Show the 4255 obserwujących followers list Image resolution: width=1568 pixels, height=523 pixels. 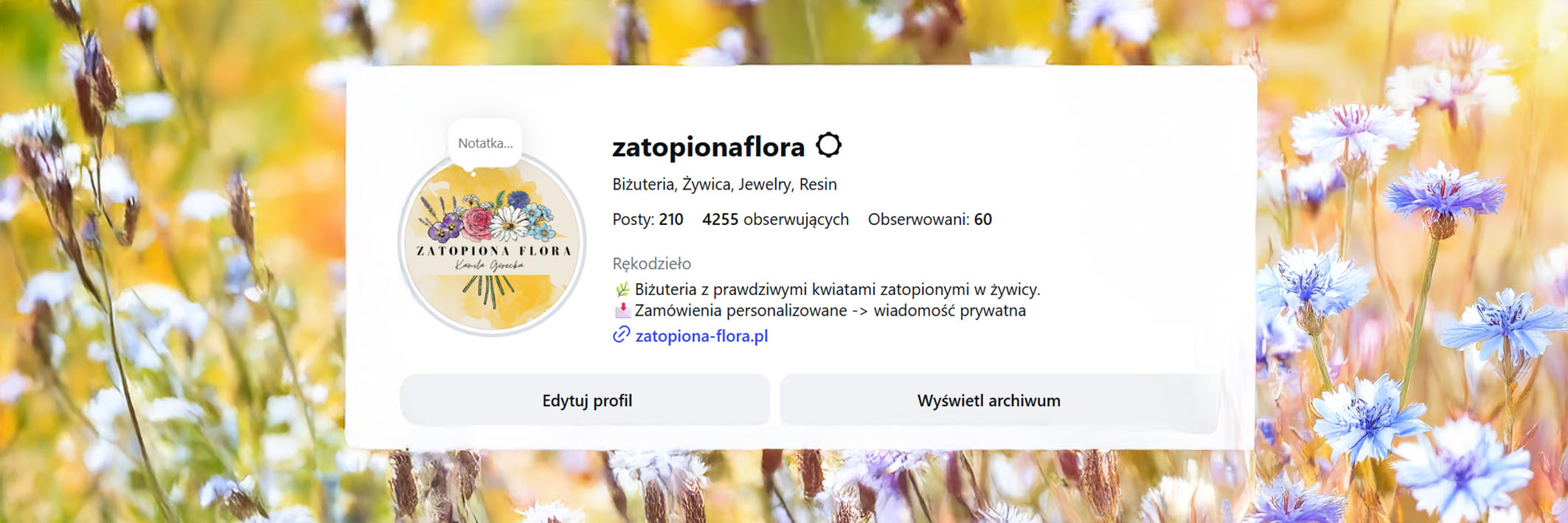(x=775, y=219)
